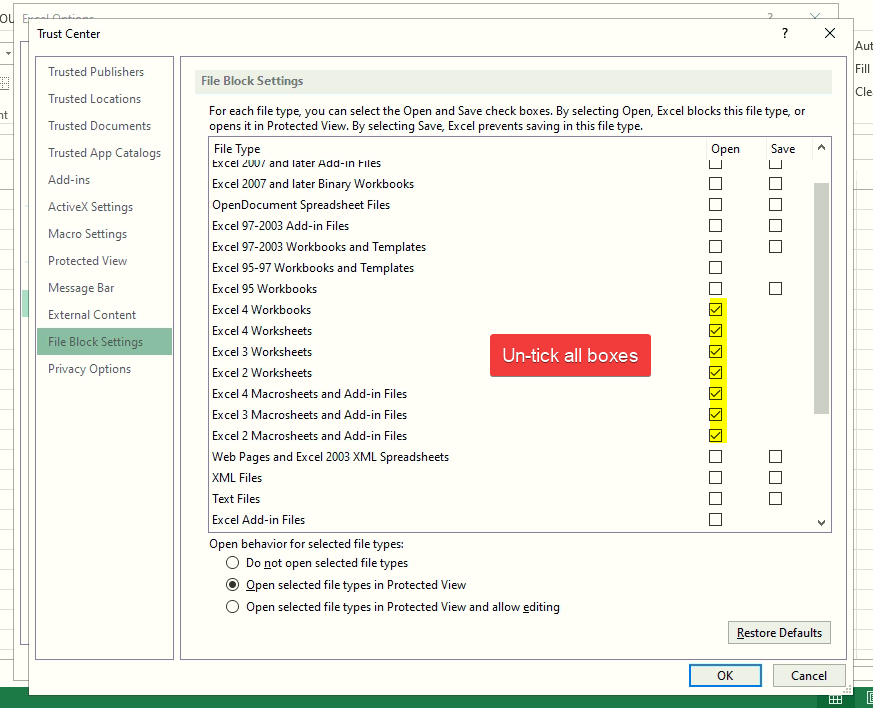Uncheck Open for Excel 3 Worksheets
This screenshot has width=873, height=708.
pyautogui.click(x=715, y=352)
